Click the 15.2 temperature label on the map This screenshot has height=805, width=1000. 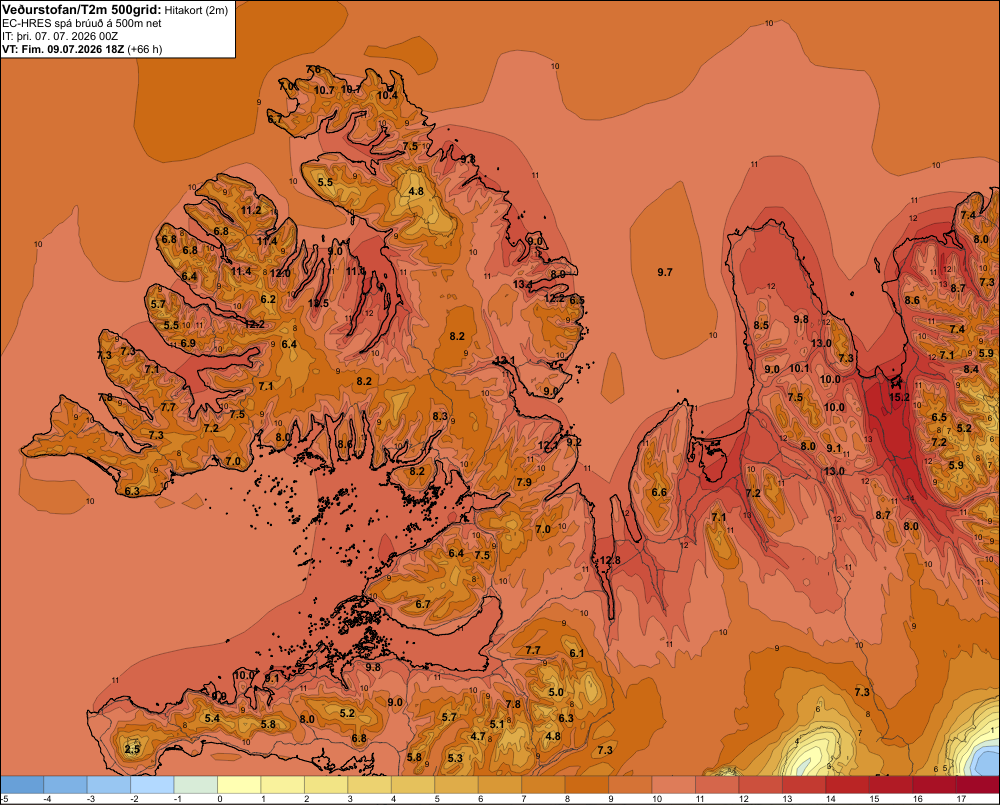click(x=899, y=397)
